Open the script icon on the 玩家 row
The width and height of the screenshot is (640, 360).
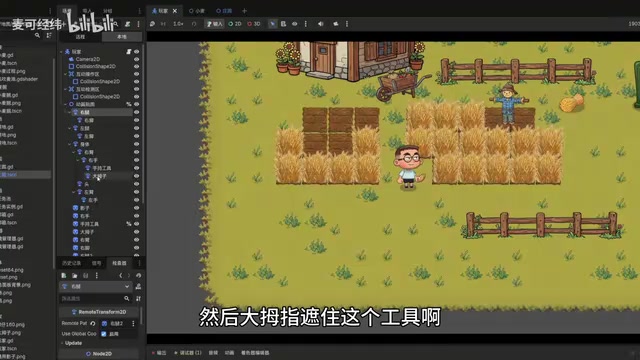(x=129, y=52)
